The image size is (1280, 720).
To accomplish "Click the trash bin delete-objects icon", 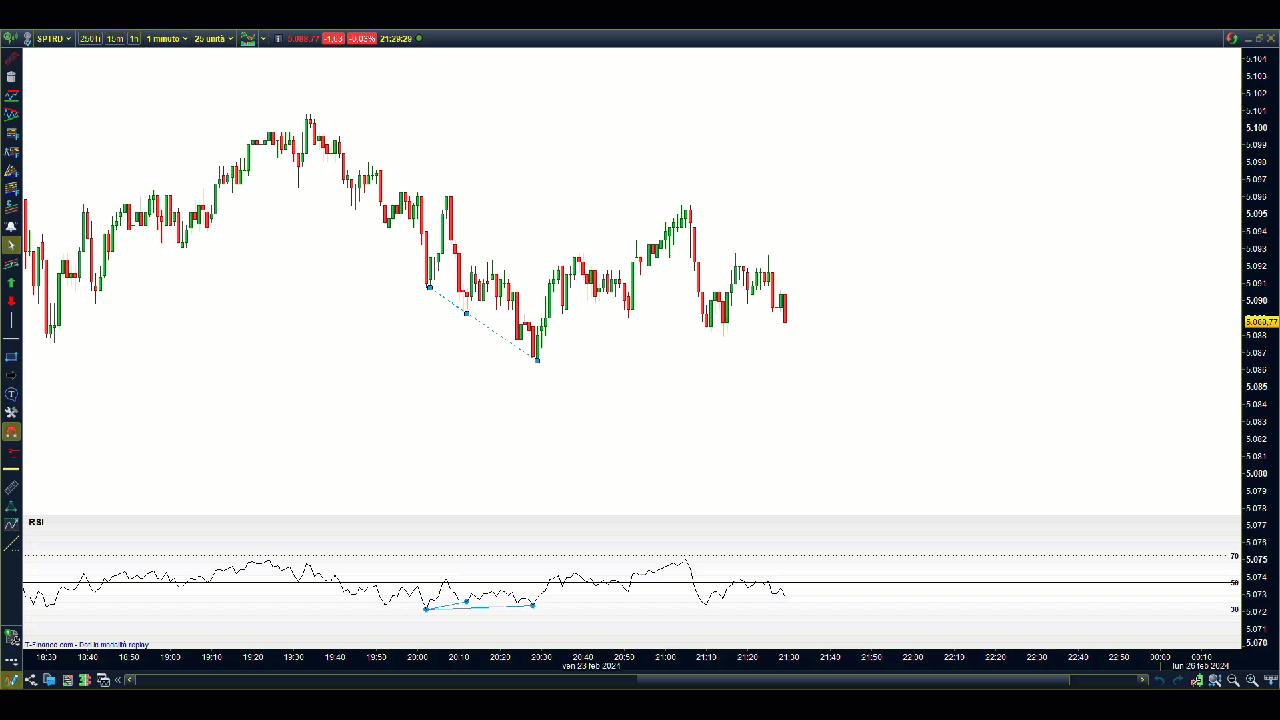I will pos(11,77).
